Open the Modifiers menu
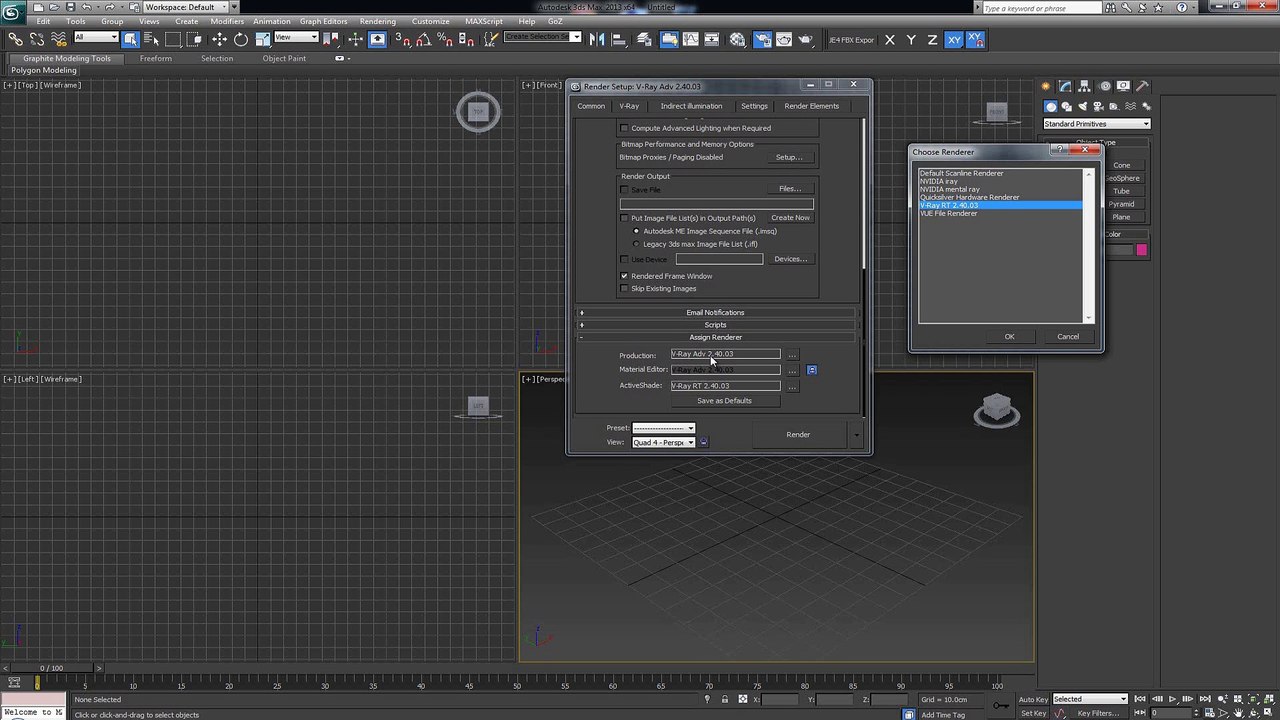The image size is (1280, 720). click(227, 21)
